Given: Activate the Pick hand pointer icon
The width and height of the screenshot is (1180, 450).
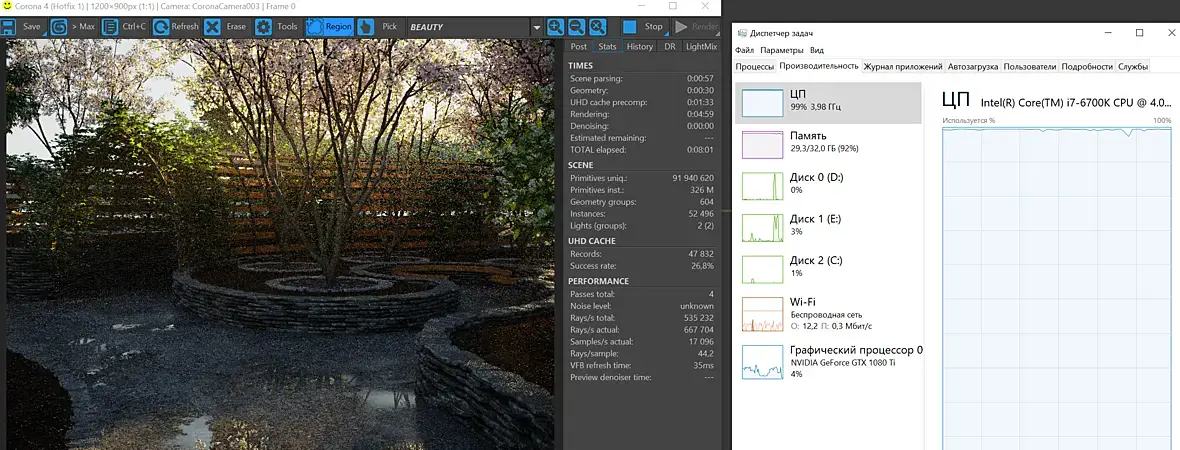Looking at the screenshot, I should [x=365, y=27].
